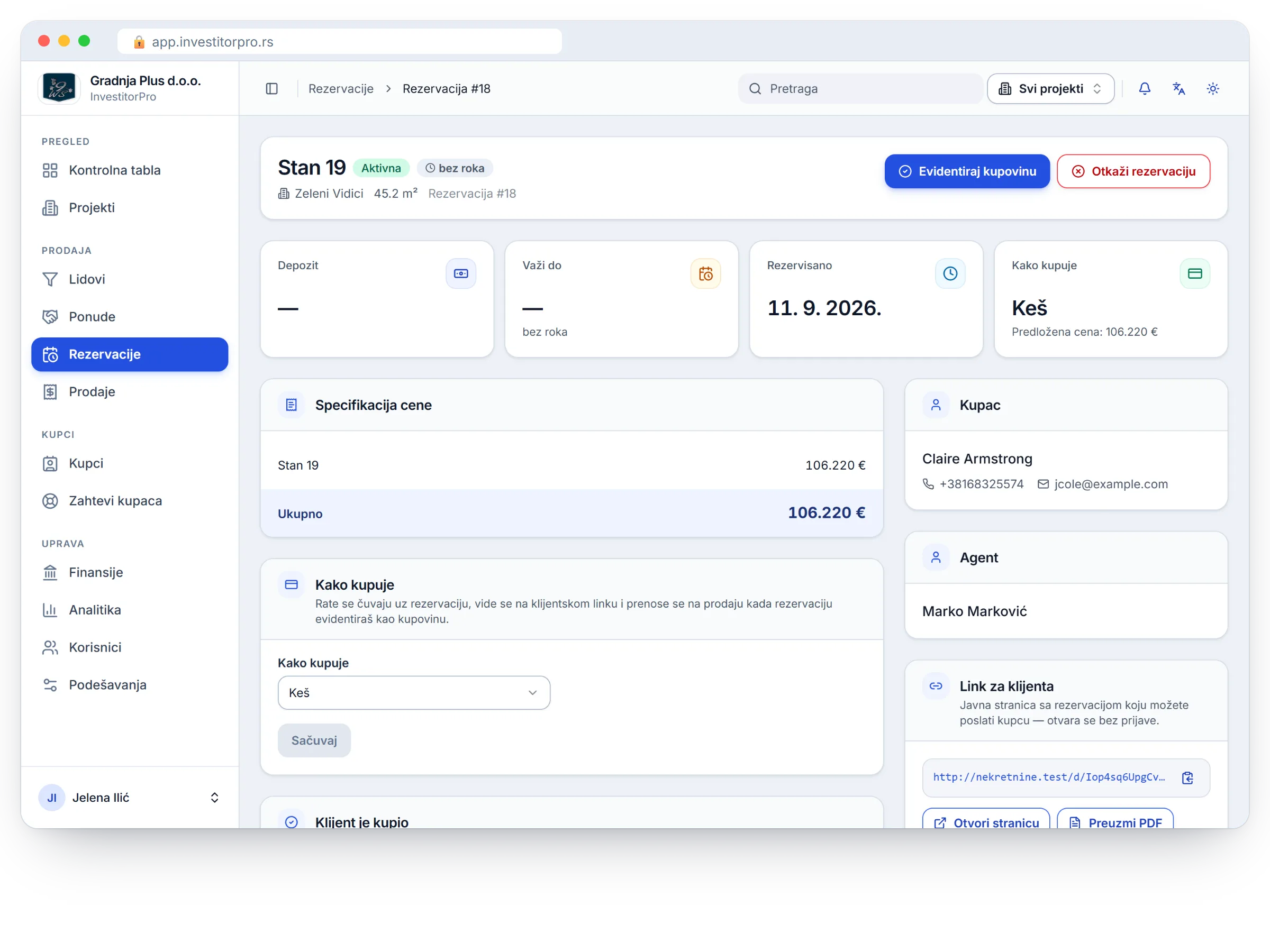The image size is (1270, 952).
Task: Click the Gradnja Plus company logo
Action: click(x=59, y=88)
